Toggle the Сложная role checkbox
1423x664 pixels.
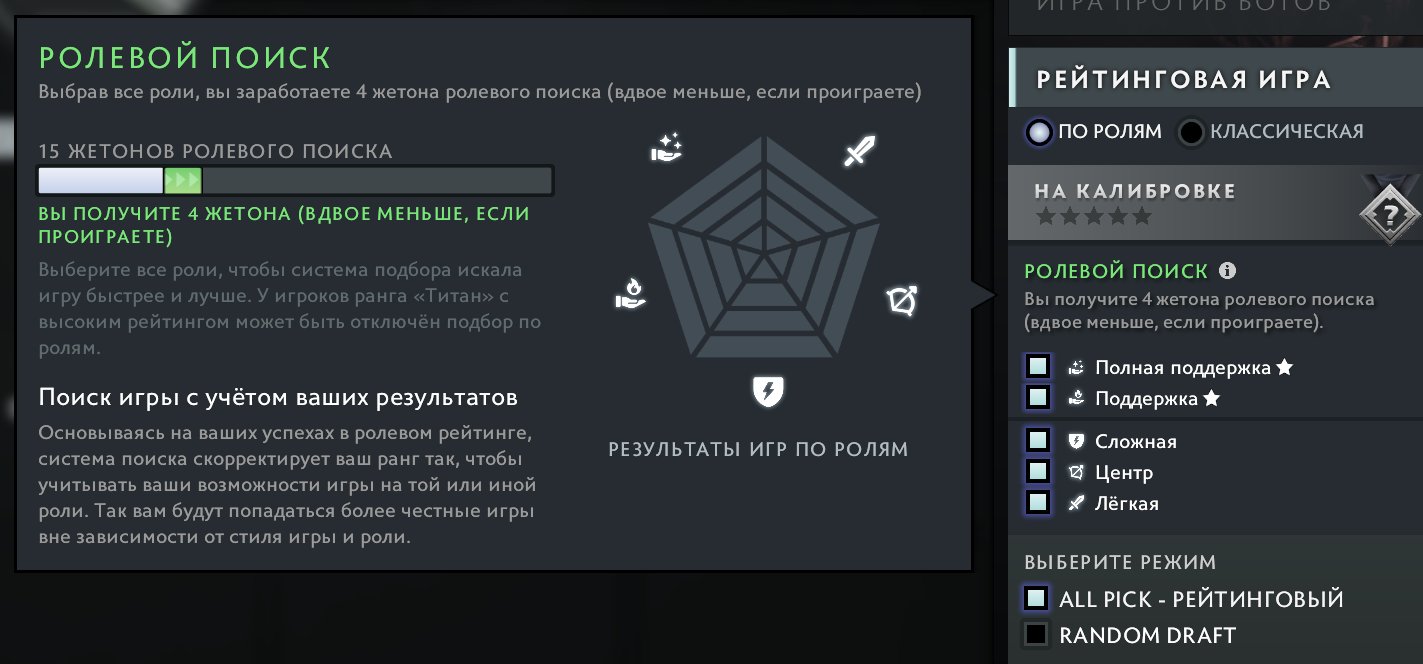(1038, 440)
